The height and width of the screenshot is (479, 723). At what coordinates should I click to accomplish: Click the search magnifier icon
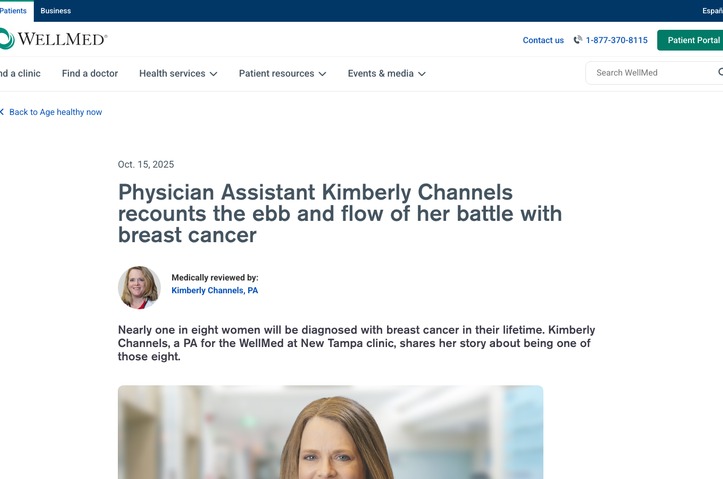point(720,72)
